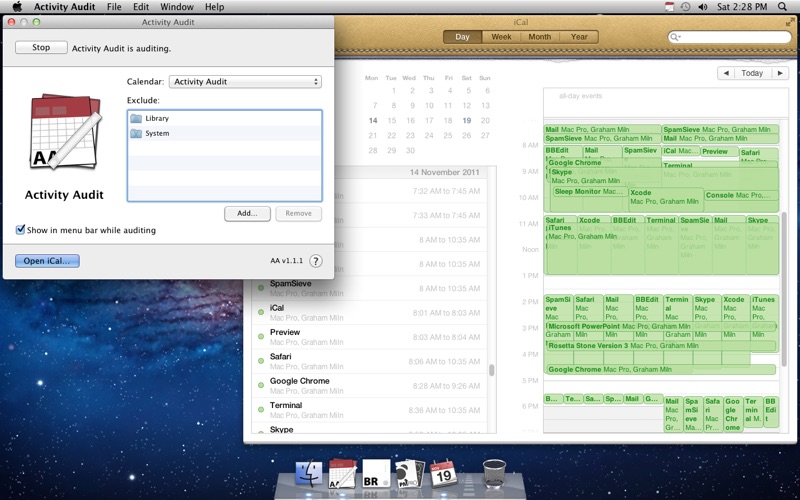Switch iCal to Year view
This screenshot has height=500, width=800.
(x=579, y=37)
